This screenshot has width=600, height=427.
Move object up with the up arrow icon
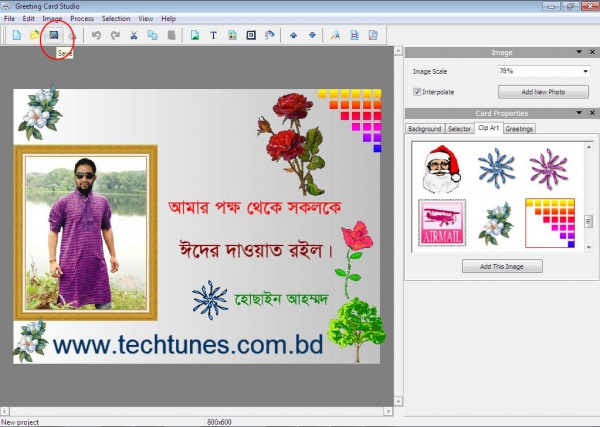click(x=293, y=35)
